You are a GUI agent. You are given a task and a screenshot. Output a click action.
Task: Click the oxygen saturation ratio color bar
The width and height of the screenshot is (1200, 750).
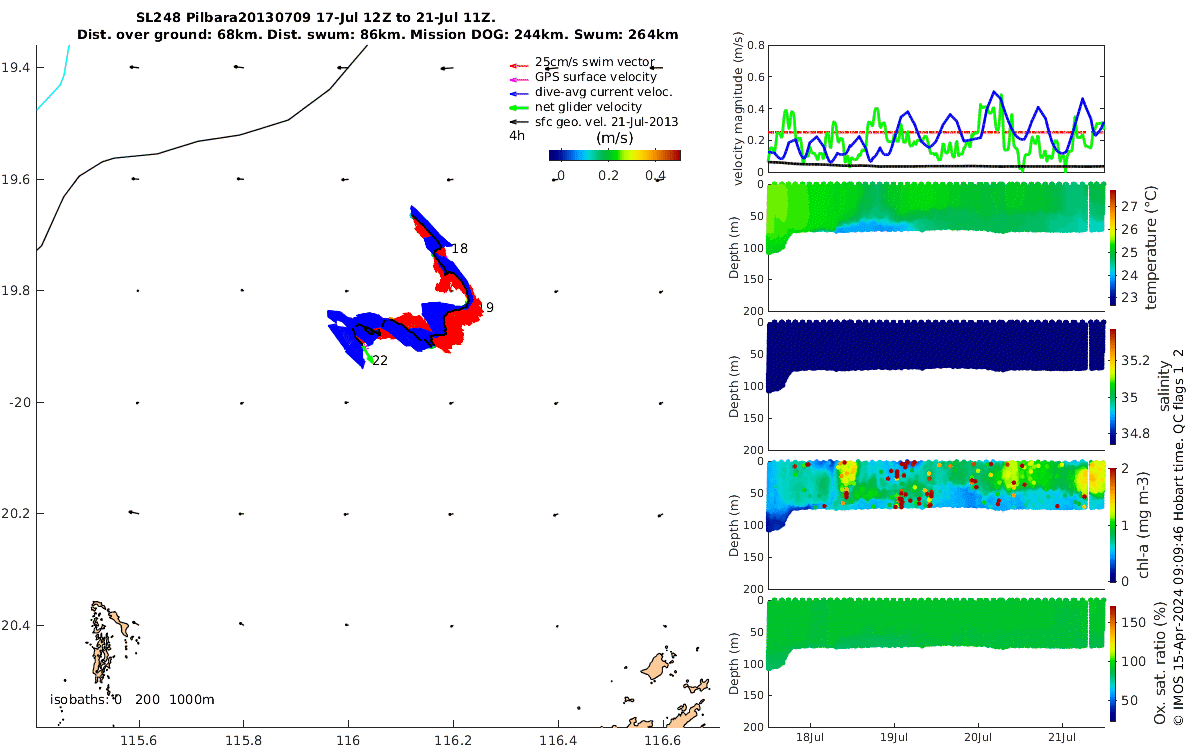(1113, 662)
